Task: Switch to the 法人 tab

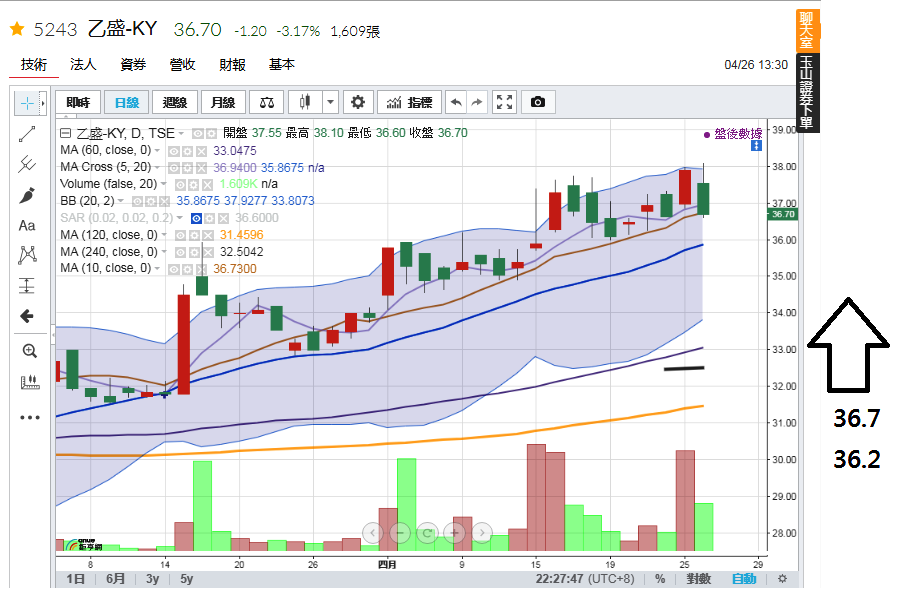Action: click(83, 64)
